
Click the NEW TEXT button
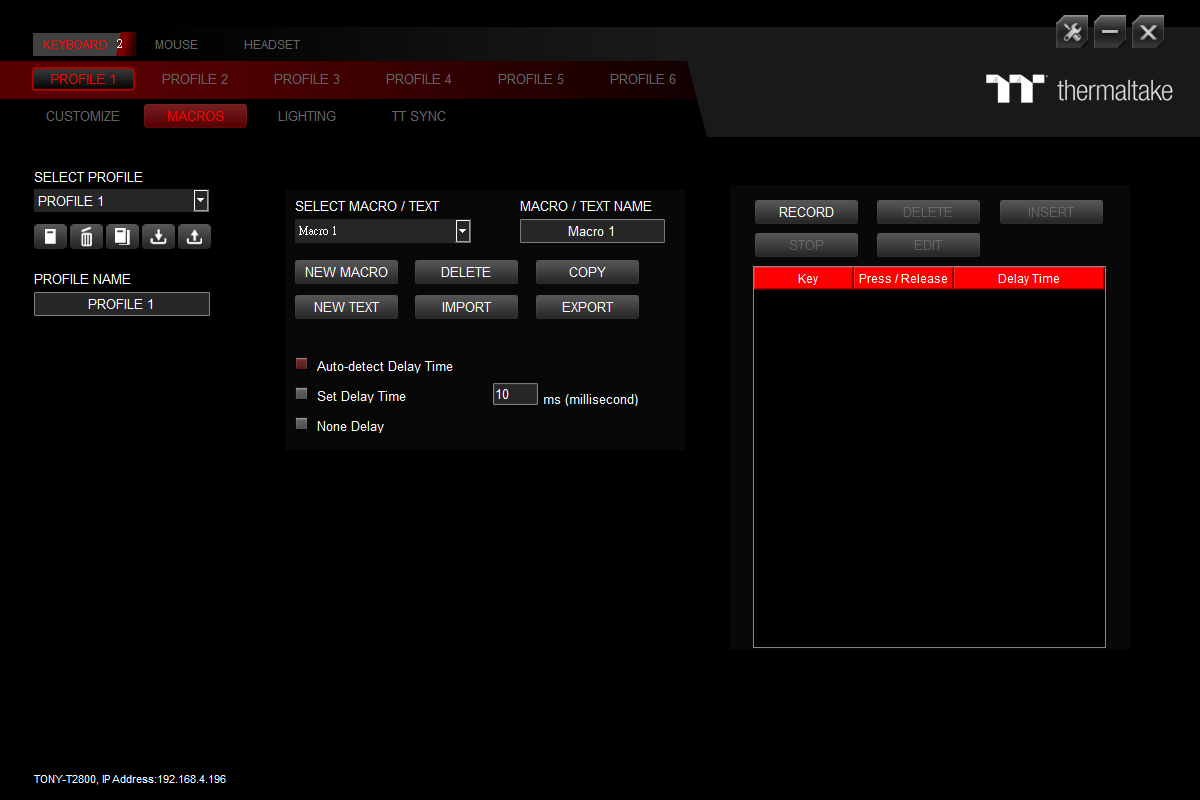click(346, 307)
